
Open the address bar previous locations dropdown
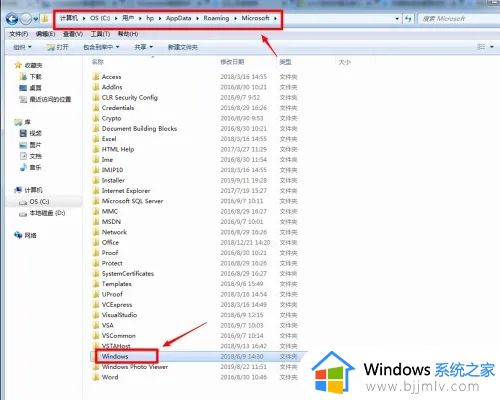[x=397, y=19]
